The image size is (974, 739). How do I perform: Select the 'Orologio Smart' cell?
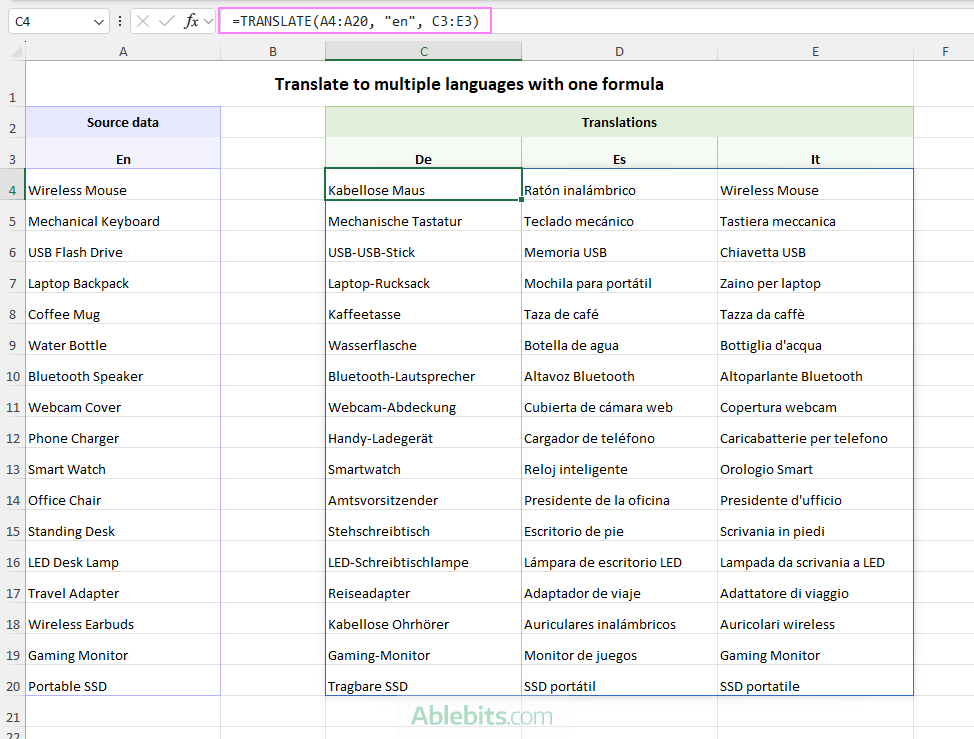(x=815, y=464)
